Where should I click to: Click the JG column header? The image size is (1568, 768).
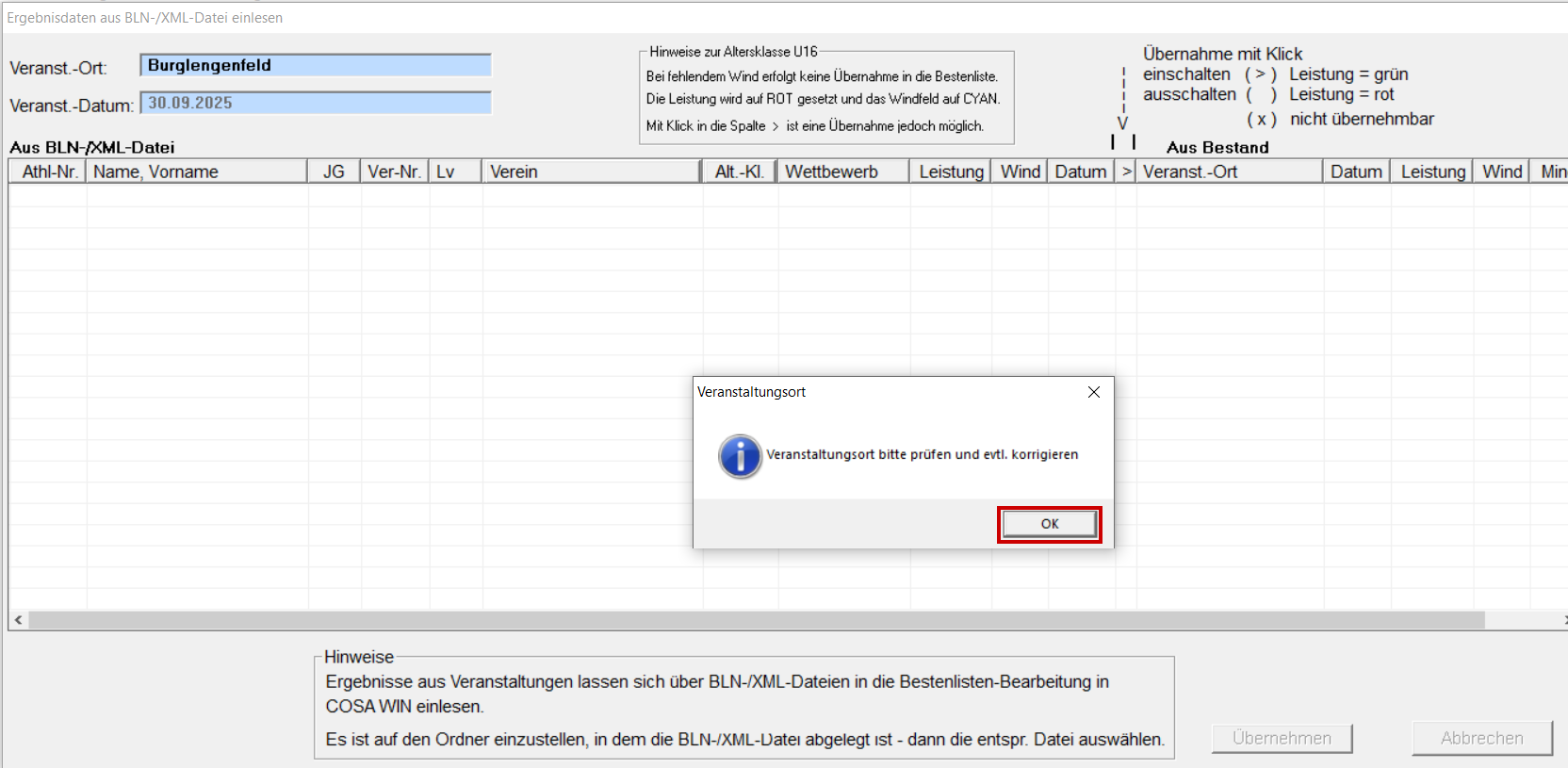(x=334, y=172)
